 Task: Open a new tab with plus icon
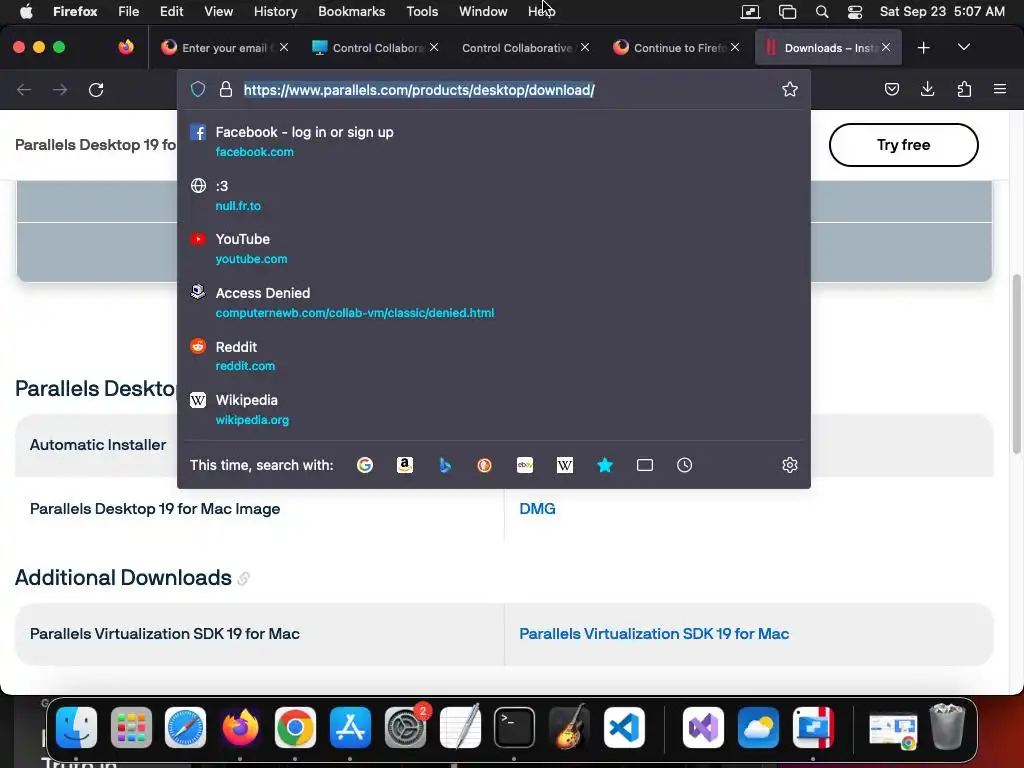pos(923,48)
